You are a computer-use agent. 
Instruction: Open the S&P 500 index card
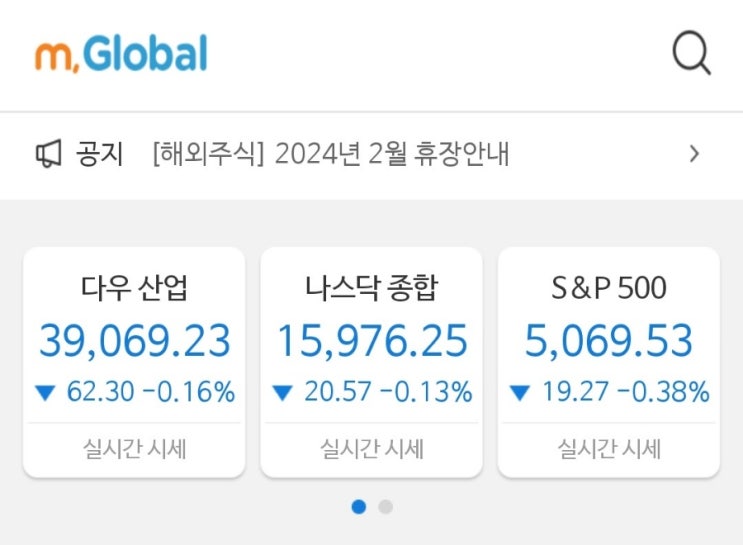coord(609,362)
